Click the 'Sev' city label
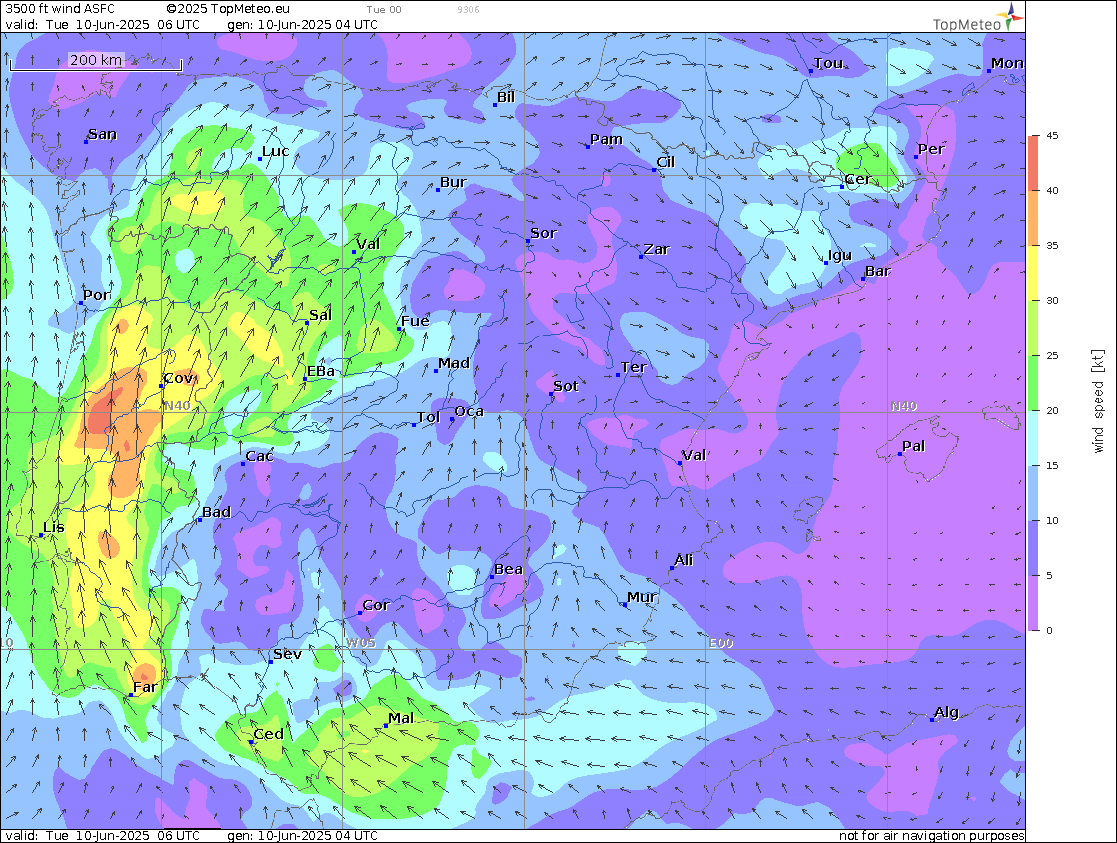1117x843 pixels. click(288, 654)
